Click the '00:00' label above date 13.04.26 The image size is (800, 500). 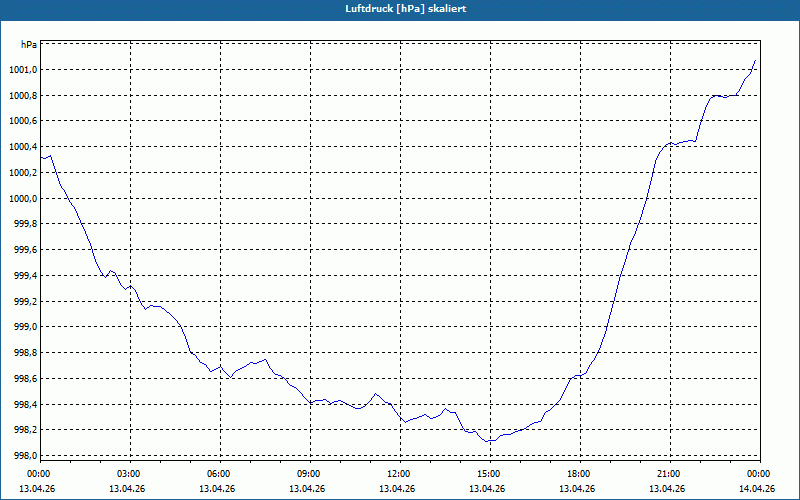pyautogui.click(x=37, y=474)
